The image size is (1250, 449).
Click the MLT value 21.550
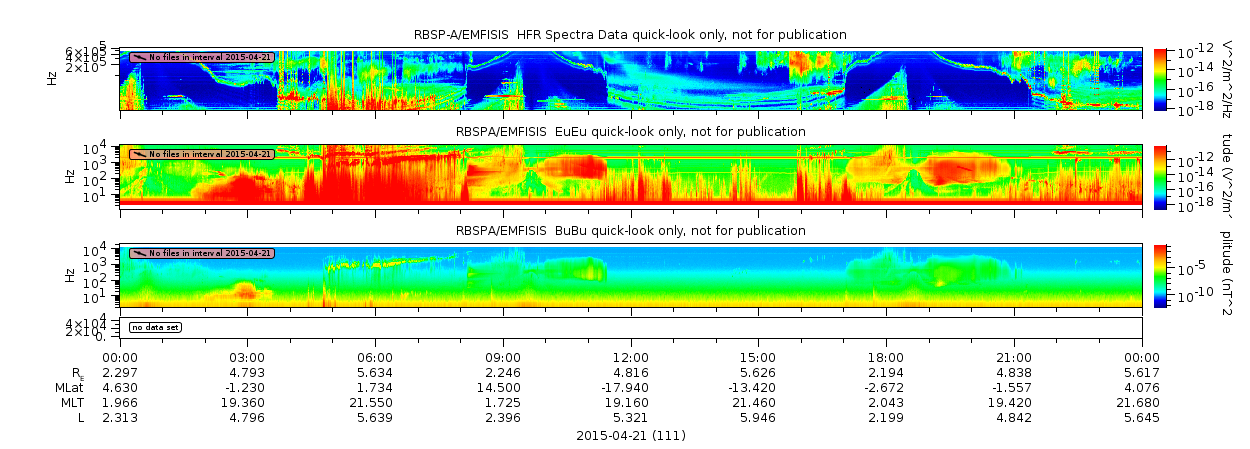tap(372, 403)
